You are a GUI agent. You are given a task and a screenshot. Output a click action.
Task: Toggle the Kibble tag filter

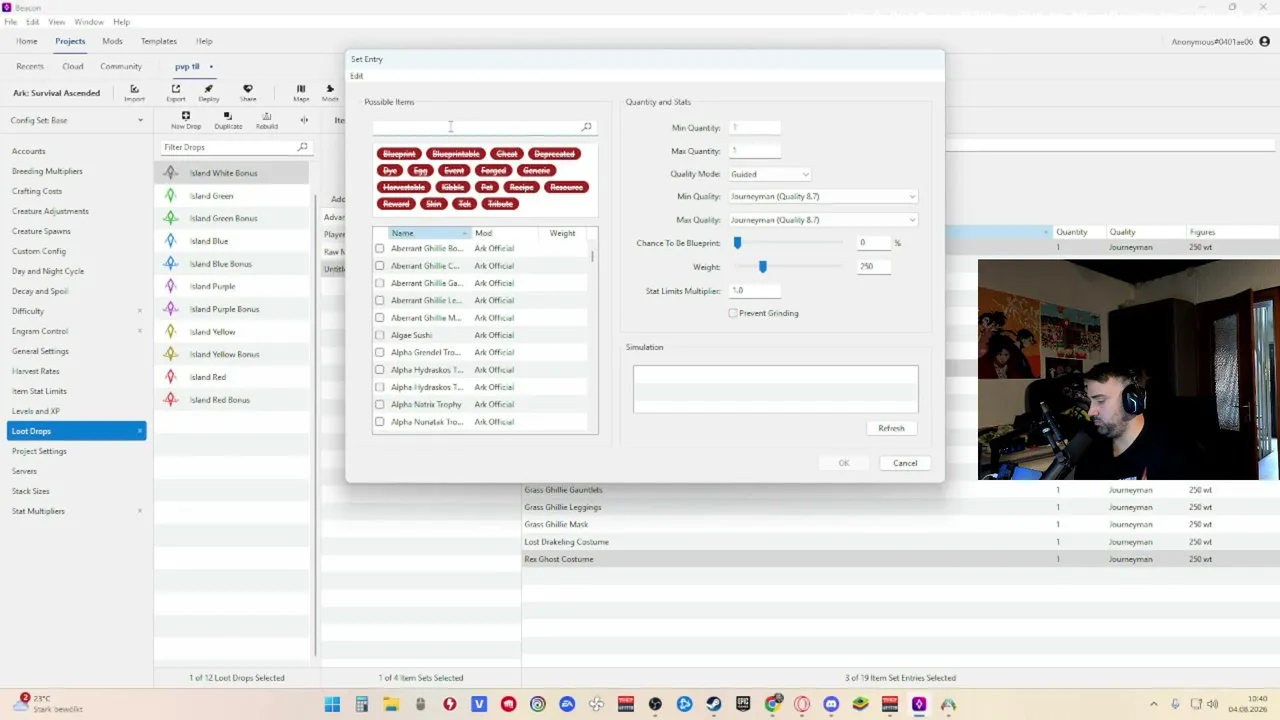click(452, 187)
